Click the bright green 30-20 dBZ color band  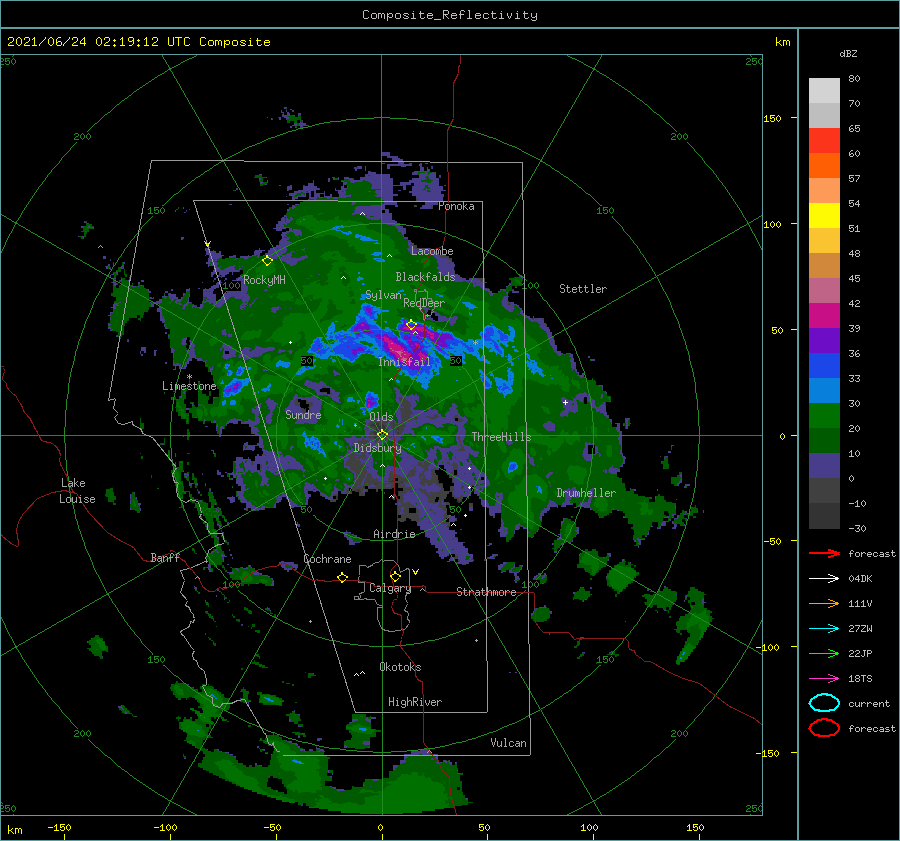tap(824, 415)
